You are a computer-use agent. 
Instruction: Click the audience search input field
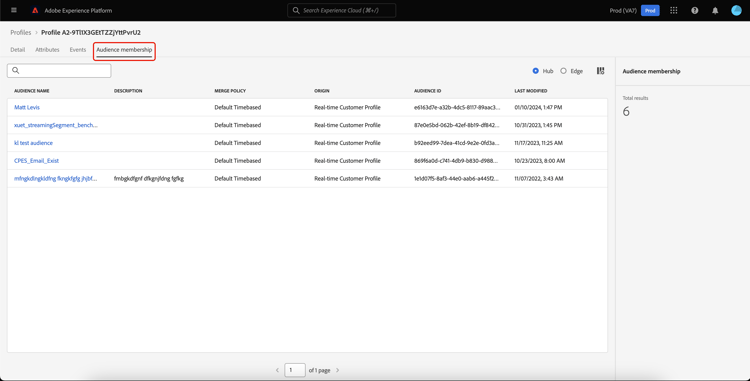click(59, 70)
